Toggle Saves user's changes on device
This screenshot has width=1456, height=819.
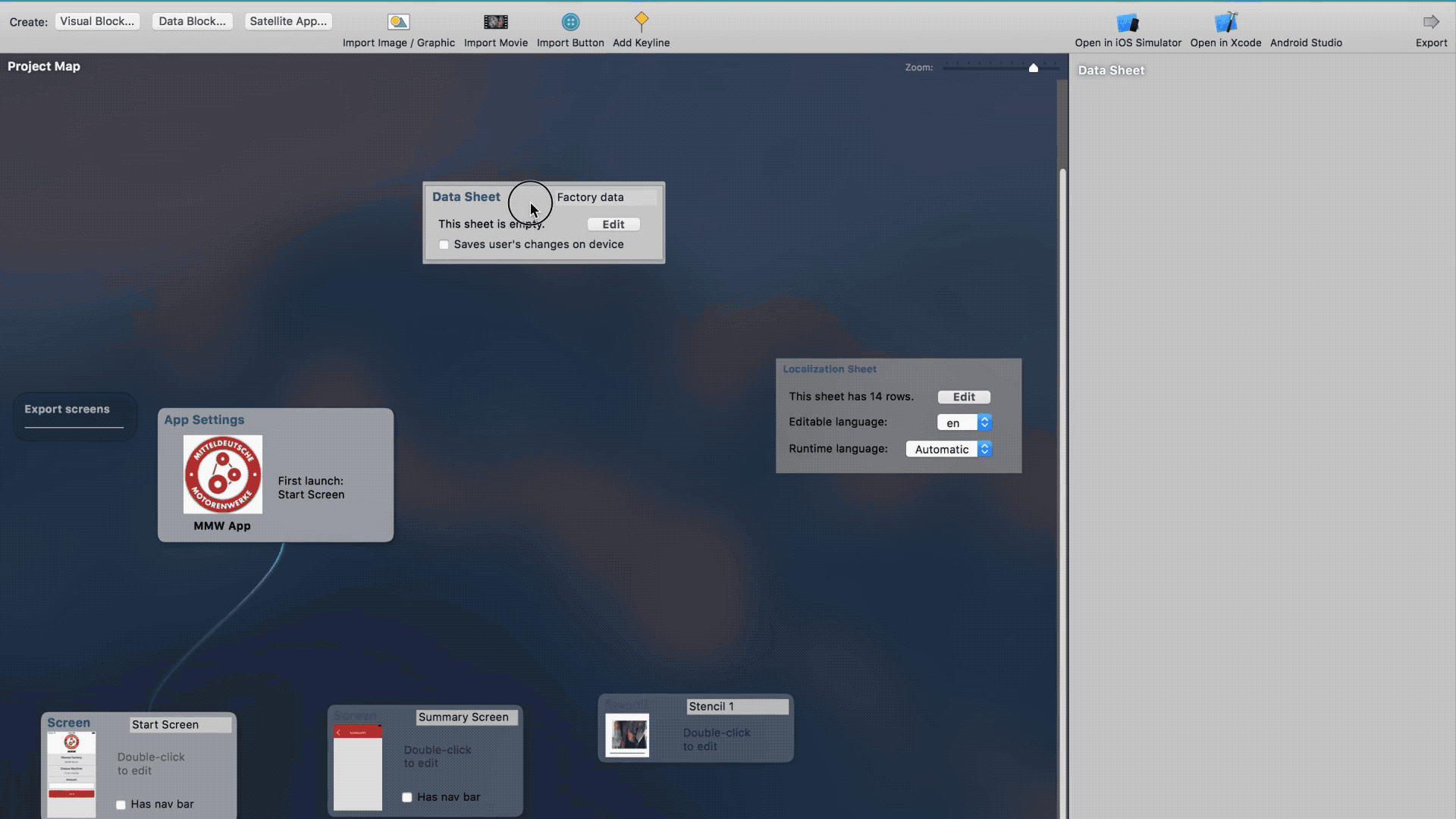coord(443,244)
